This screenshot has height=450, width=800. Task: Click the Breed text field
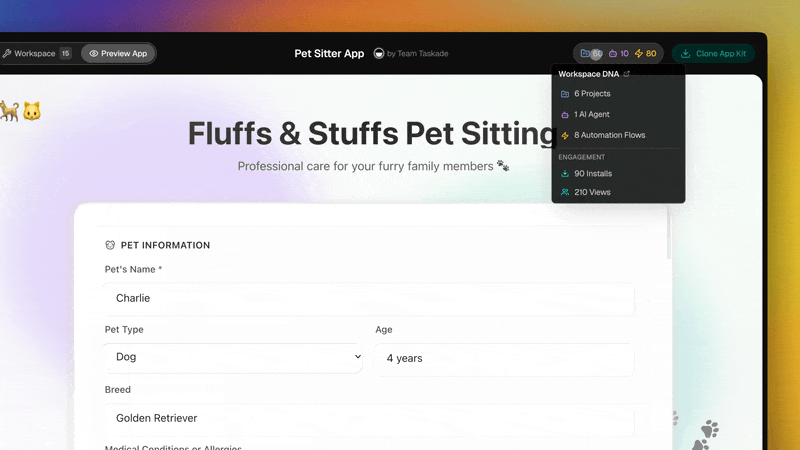point(369,417)
